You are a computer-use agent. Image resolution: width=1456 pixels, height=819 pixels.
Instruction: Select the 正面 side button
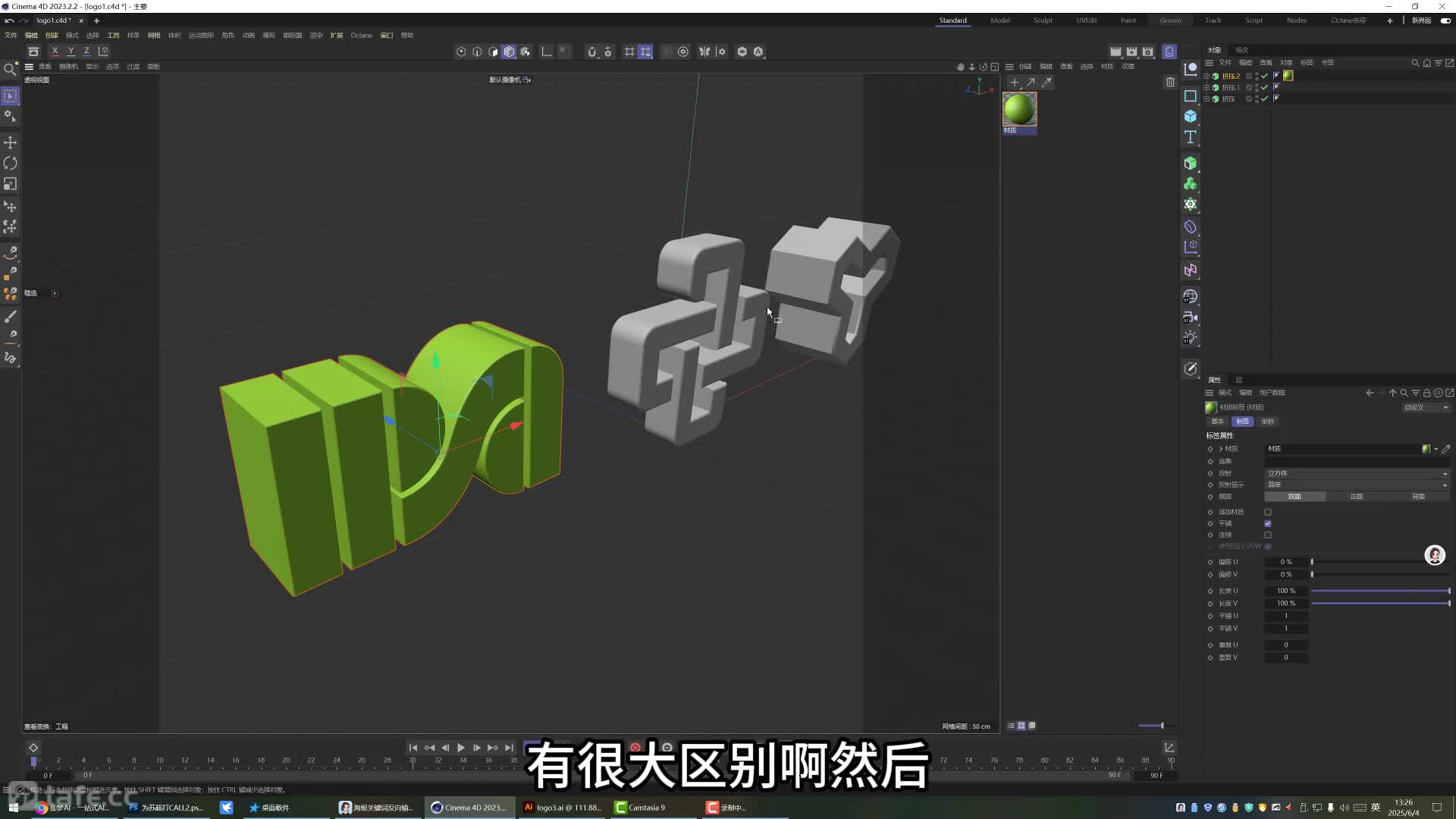(x=1356, y=497)
